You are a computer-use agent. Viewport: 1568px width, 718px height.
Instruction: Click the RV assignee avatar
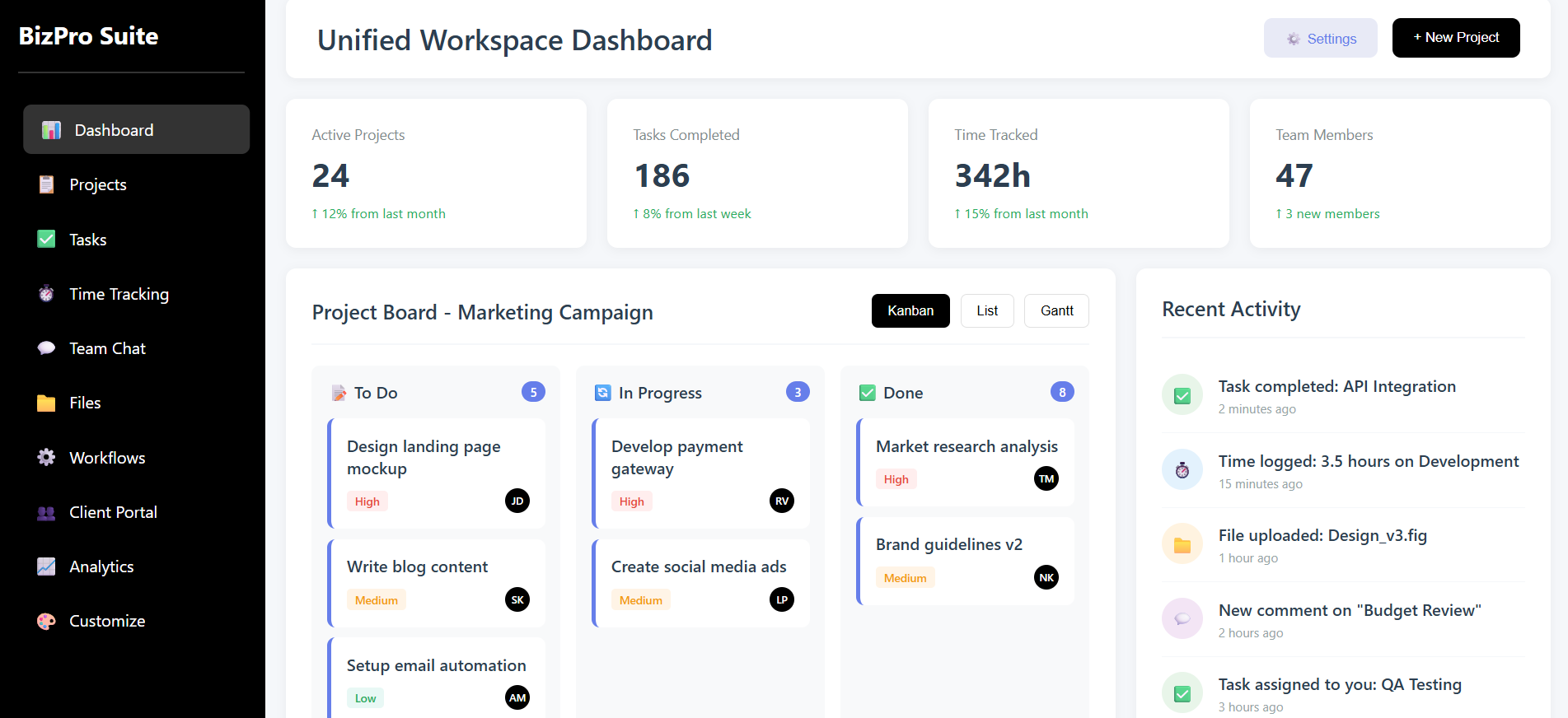[782, 501]
